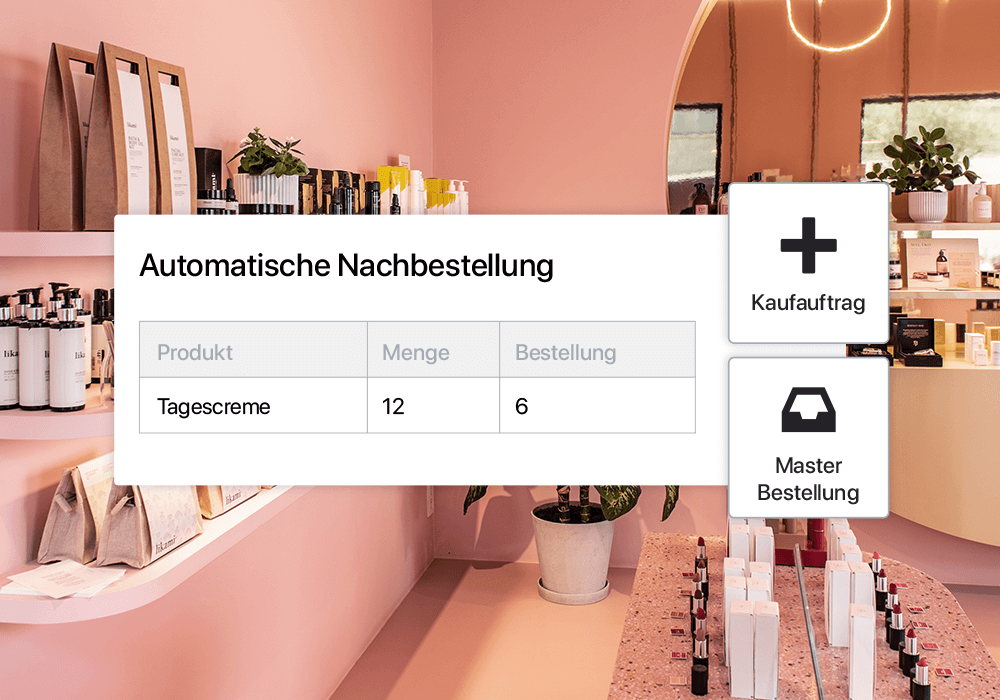1000x700 pixels.
Task: Click the potted plant on the floor
Action: (x=573, y=543)
